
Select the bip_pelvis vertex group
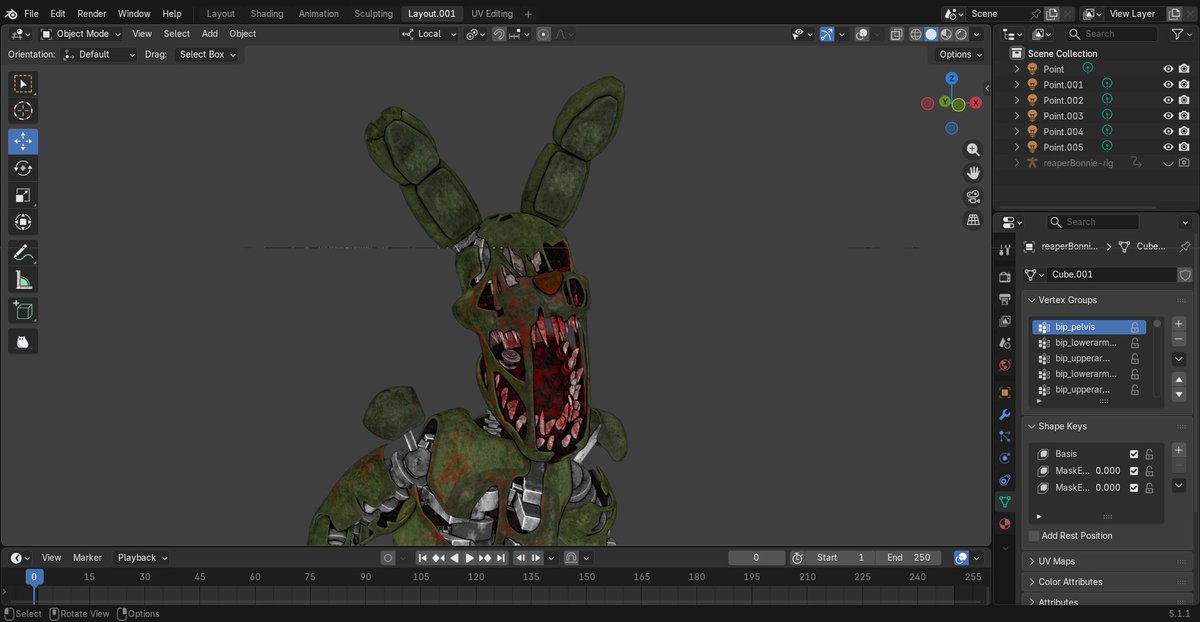(x=1088, y=327)
